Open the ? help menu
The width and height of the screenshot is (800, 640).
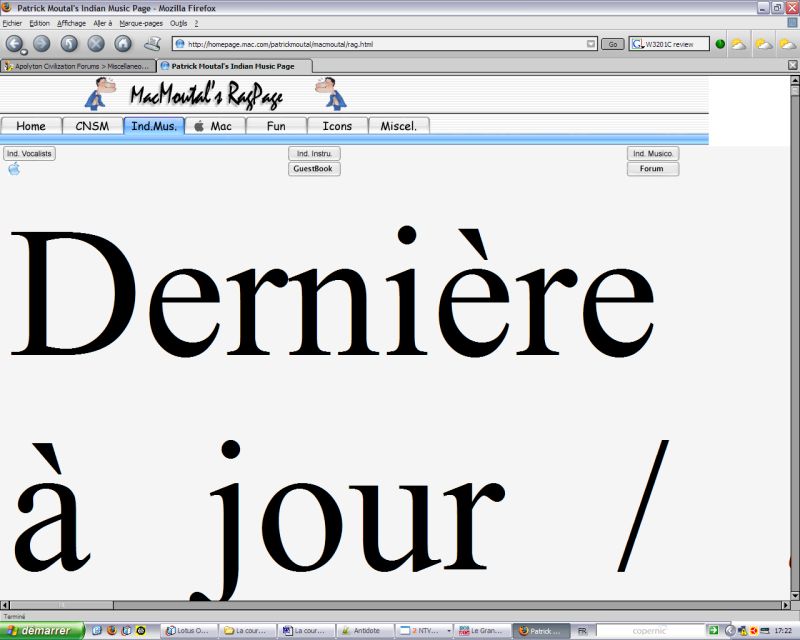click(196, 23)
